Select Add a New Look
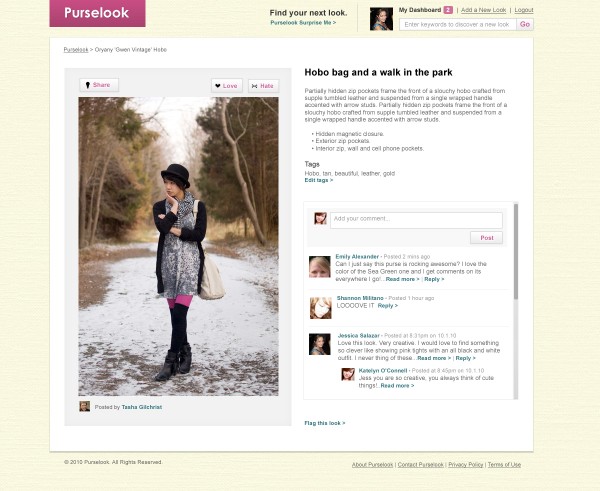 [x=483, y=10]
